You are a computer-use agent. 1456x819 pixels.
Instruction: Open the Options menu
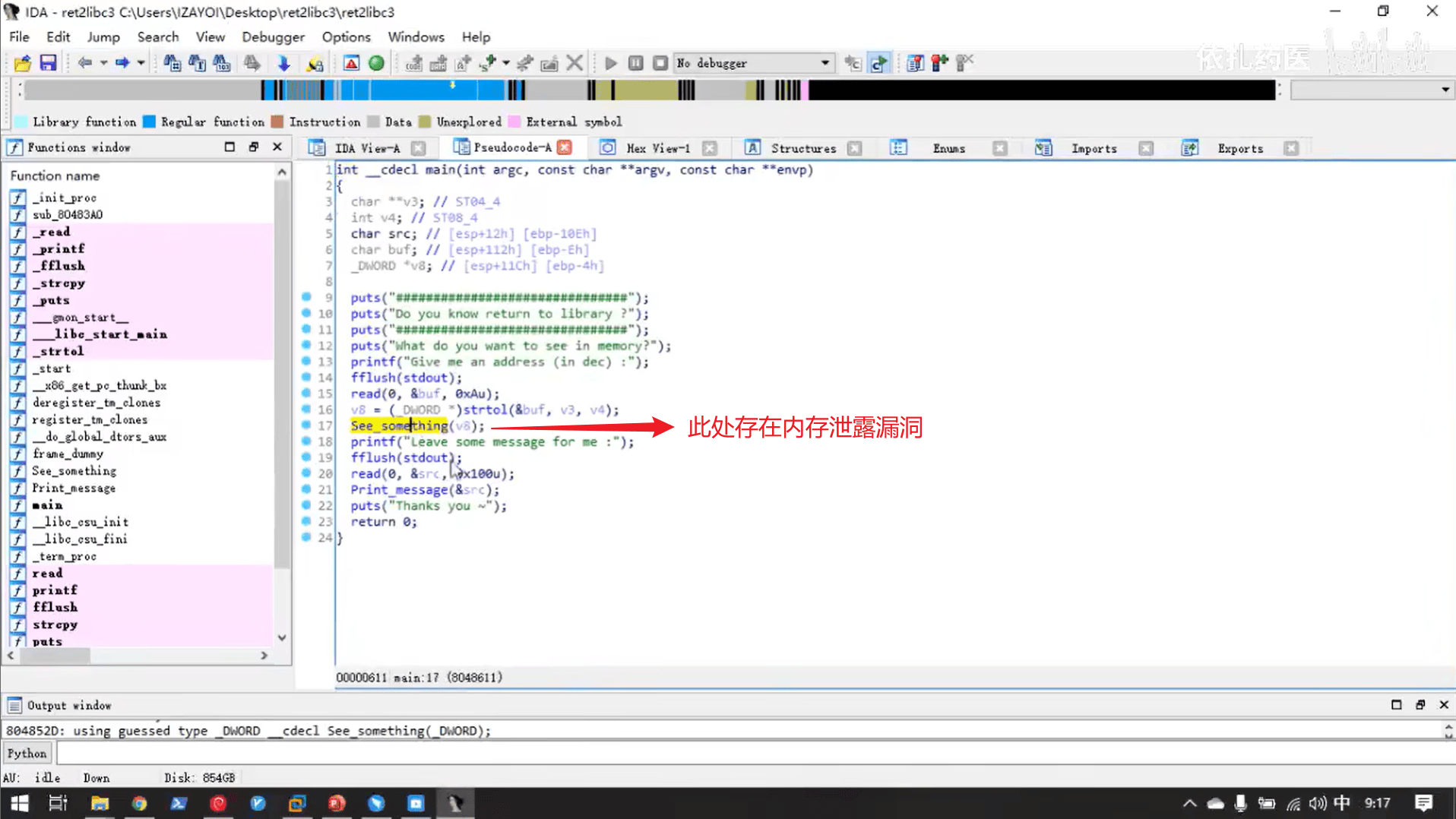coord(346,36)
